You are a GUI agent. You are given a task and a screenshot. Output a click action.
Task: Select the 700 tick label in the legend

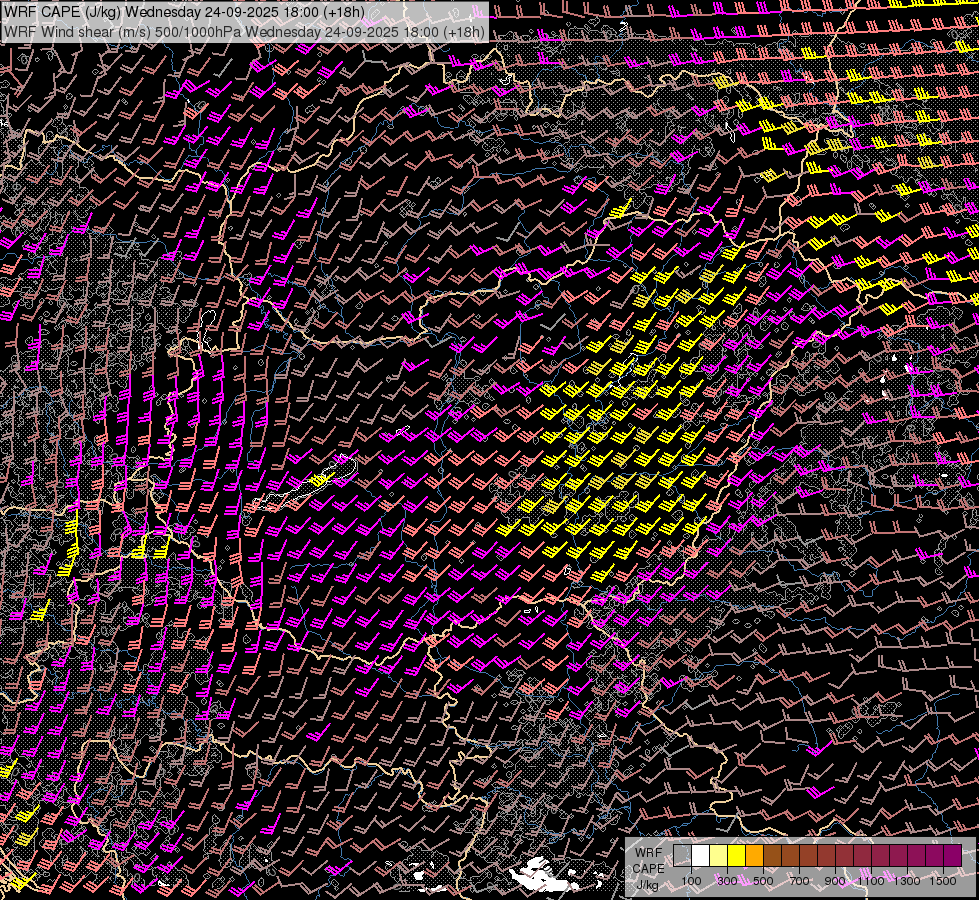click(799, 881)
